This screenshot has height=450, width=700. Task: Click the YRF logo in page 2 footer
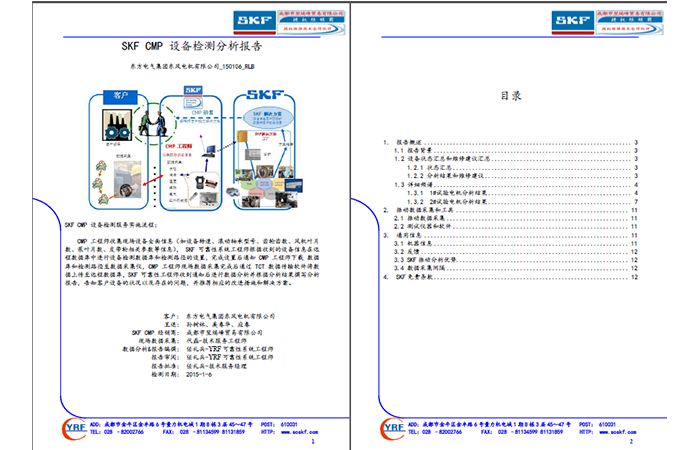pos(392,429)
